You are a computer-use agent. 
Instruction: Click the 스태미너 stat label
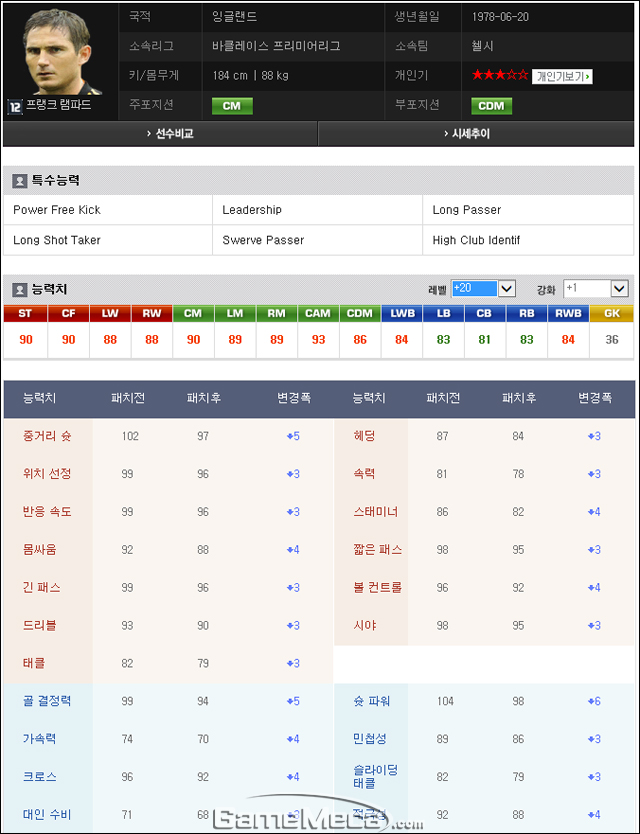(376, 512)
